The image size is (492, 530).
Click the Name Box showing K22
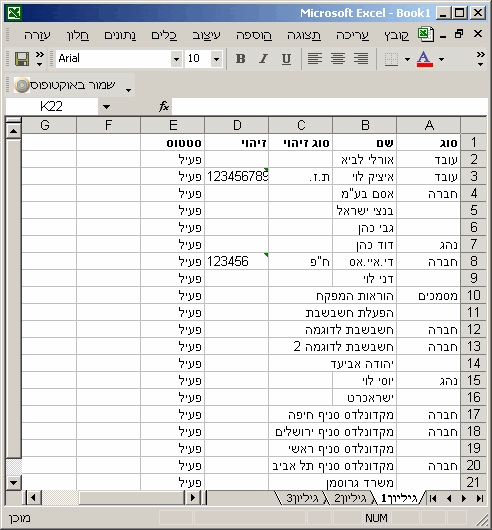click(52, 107)
